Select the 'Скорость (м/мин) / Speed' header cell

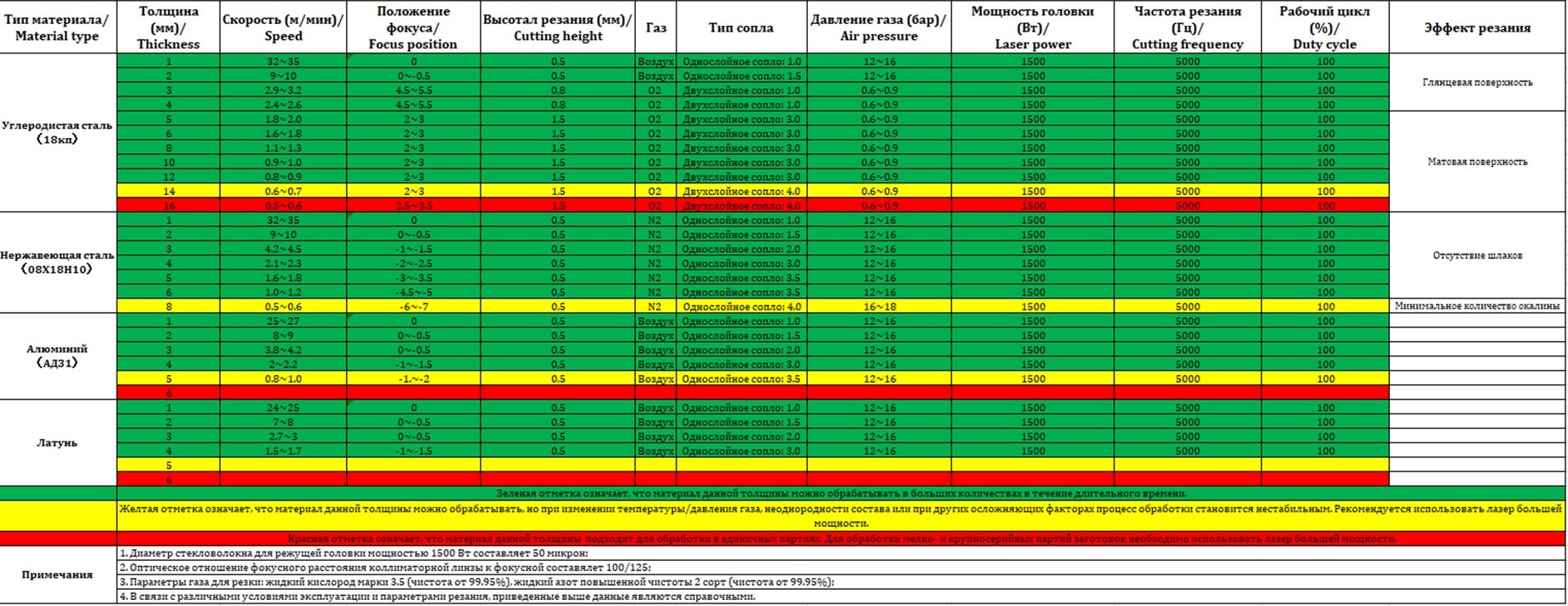pyautogui.click(x=283, y=27)
